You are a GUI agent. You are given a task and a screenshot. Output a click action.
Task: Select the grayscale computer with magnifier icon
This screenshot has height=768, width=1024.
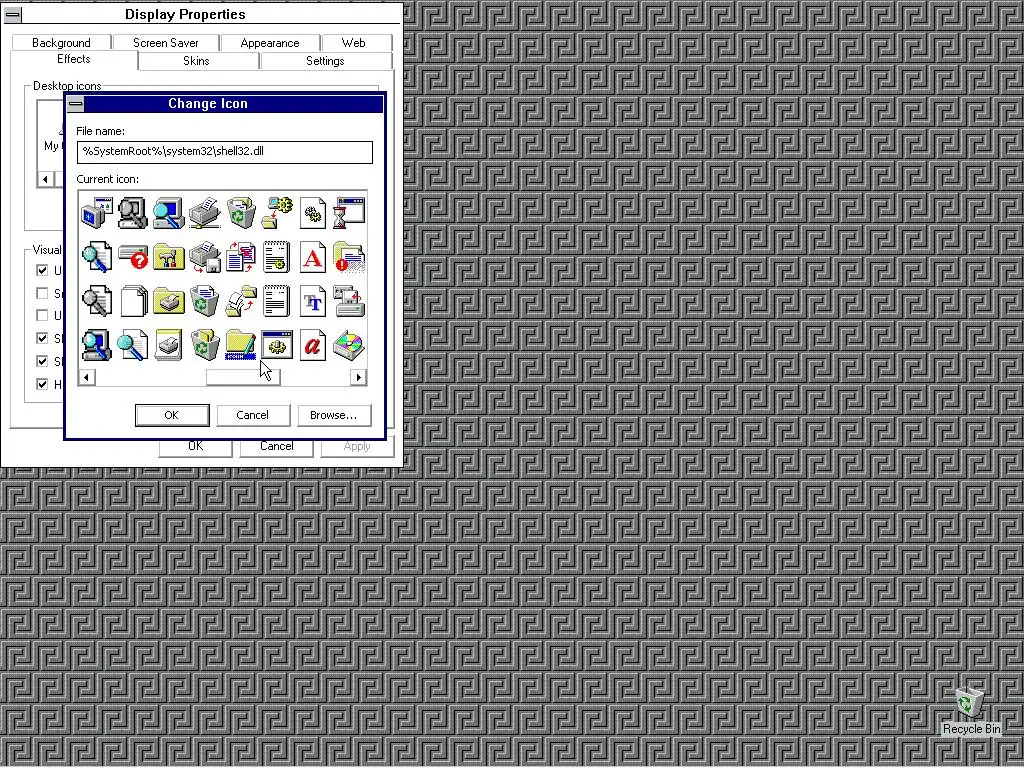[133, 213]
